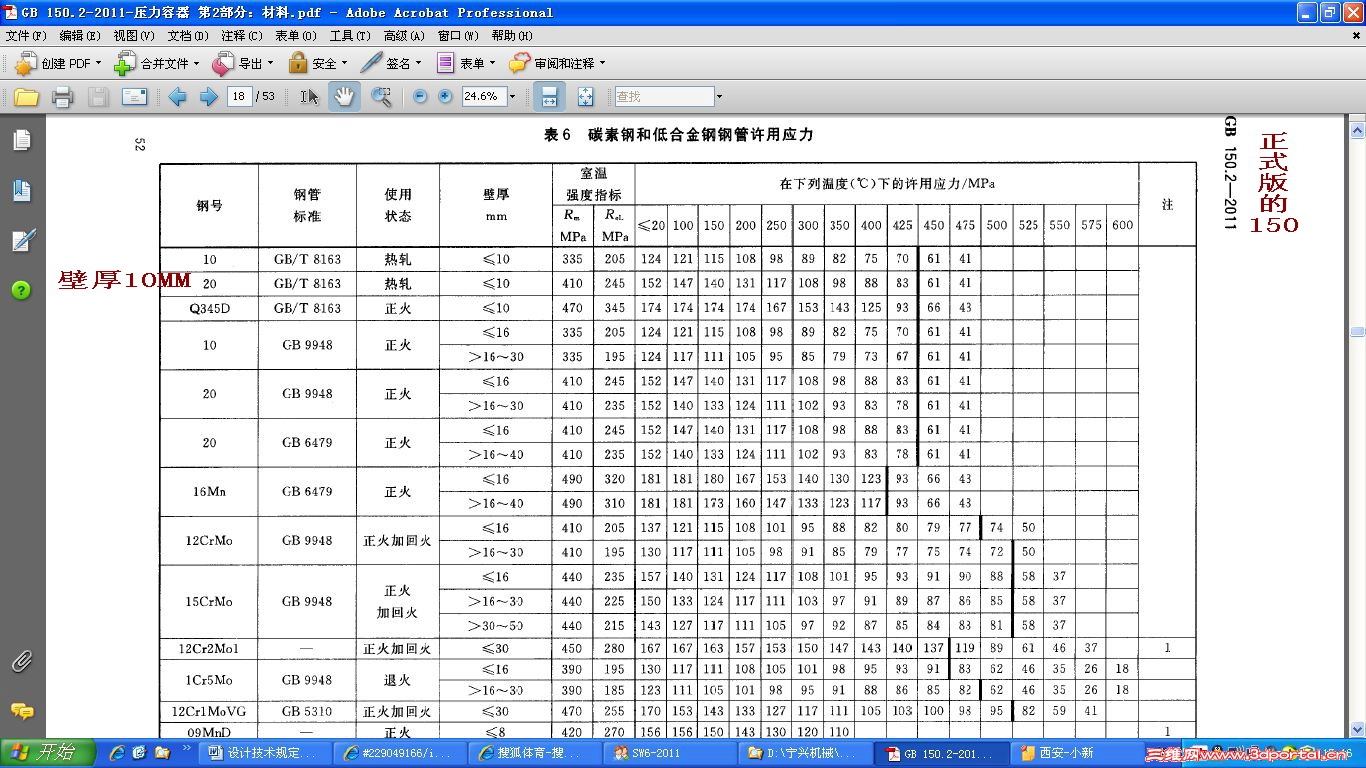
Task: Activate the Select tool arrow icon
Action: 308,96
